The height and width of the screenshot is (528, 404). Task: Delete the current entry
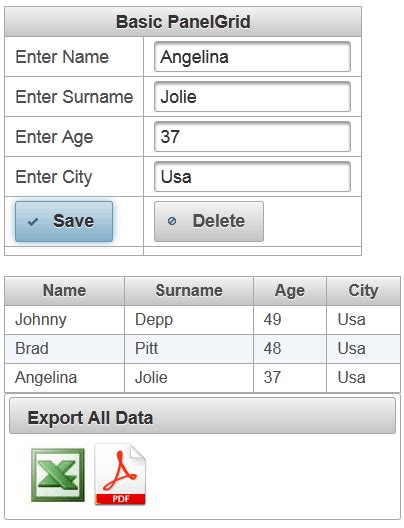[209, 221]
